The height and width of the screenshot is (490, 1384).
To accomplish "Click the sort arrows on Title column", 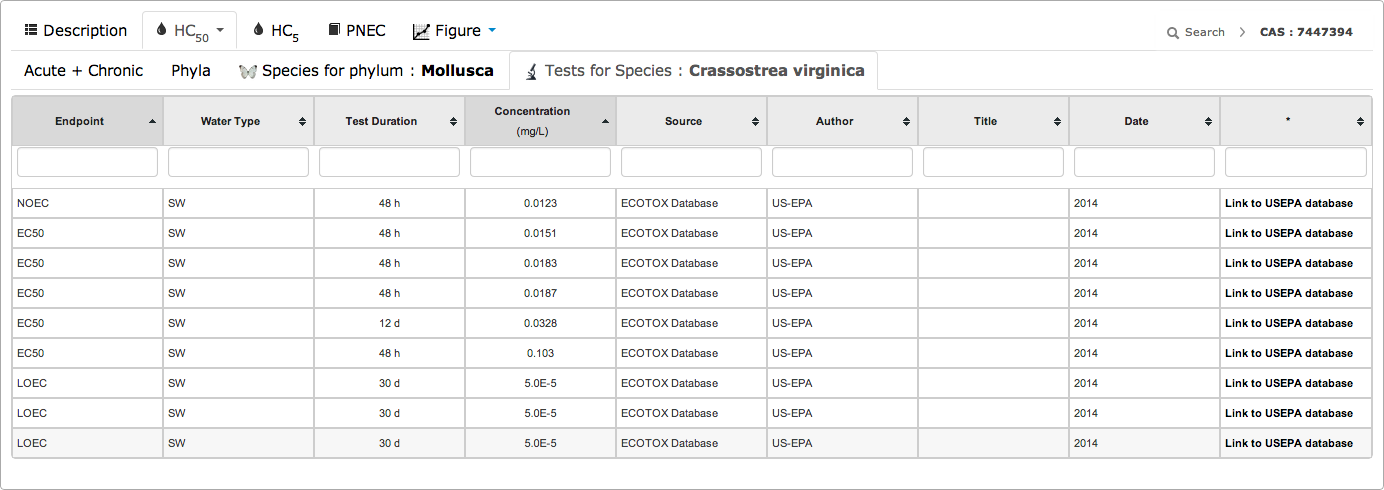I will 1057,121.
